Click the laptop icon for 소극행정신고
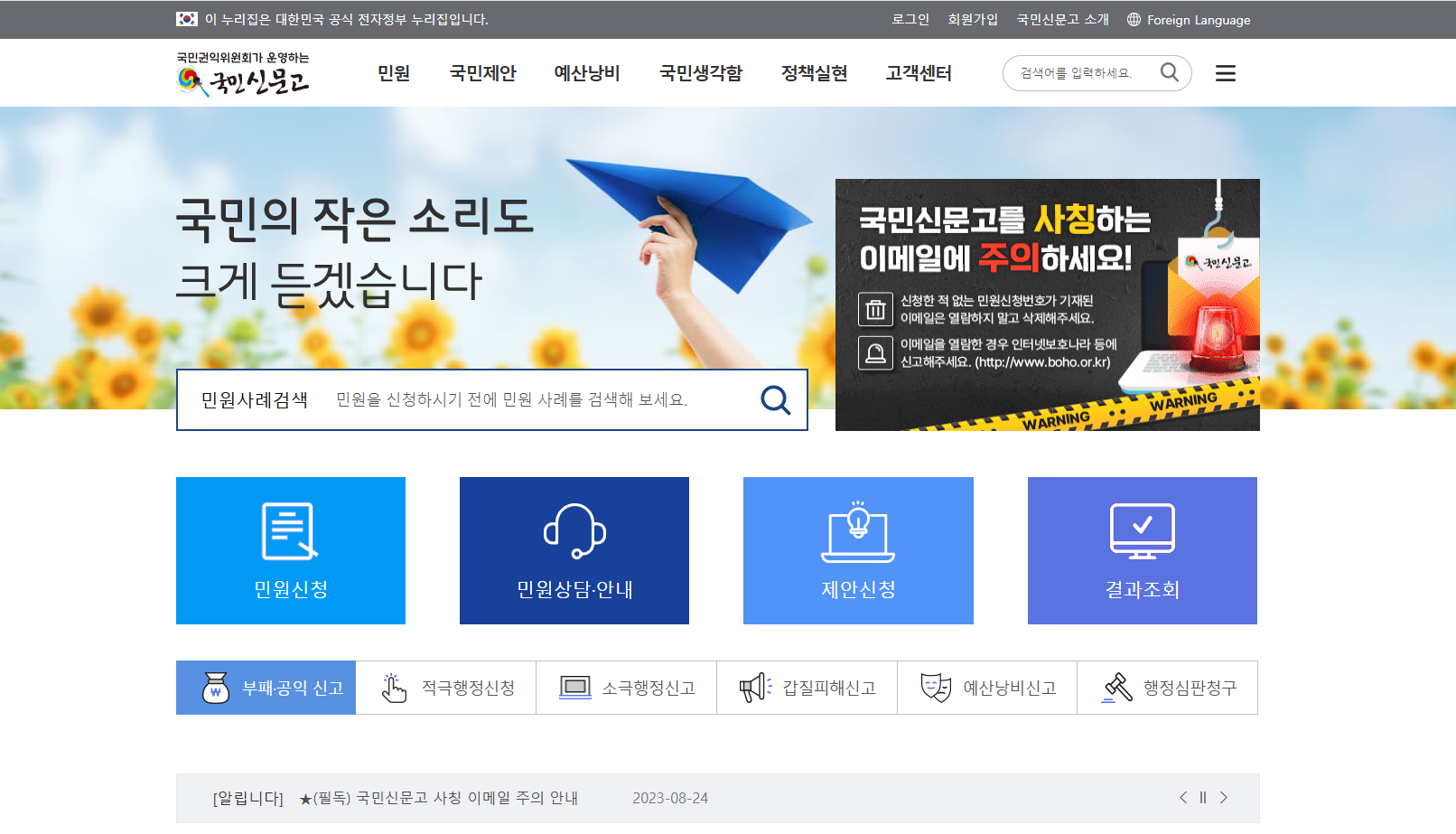Screen dimensions: 1456x834 (575, 688)
